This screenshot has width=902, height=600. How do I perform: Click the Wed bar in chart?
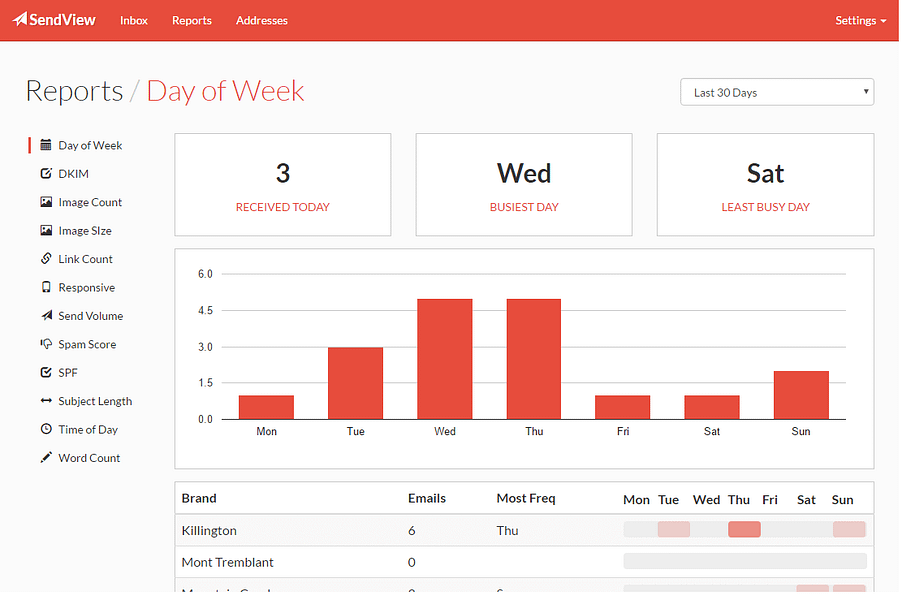445,359
